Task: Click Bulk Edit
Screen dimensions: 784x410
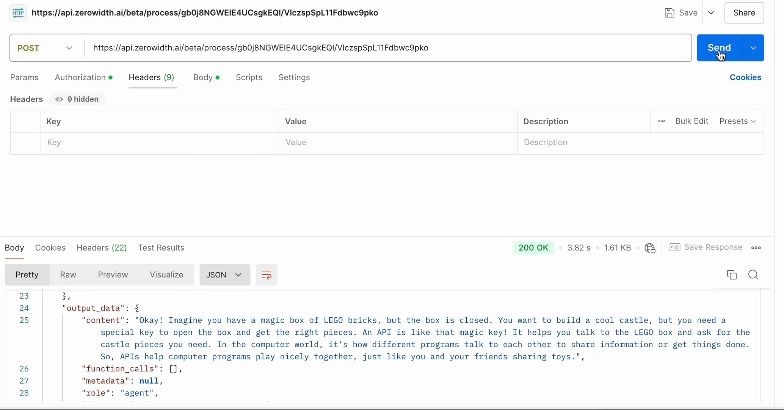Action: [x=692, y=121]
